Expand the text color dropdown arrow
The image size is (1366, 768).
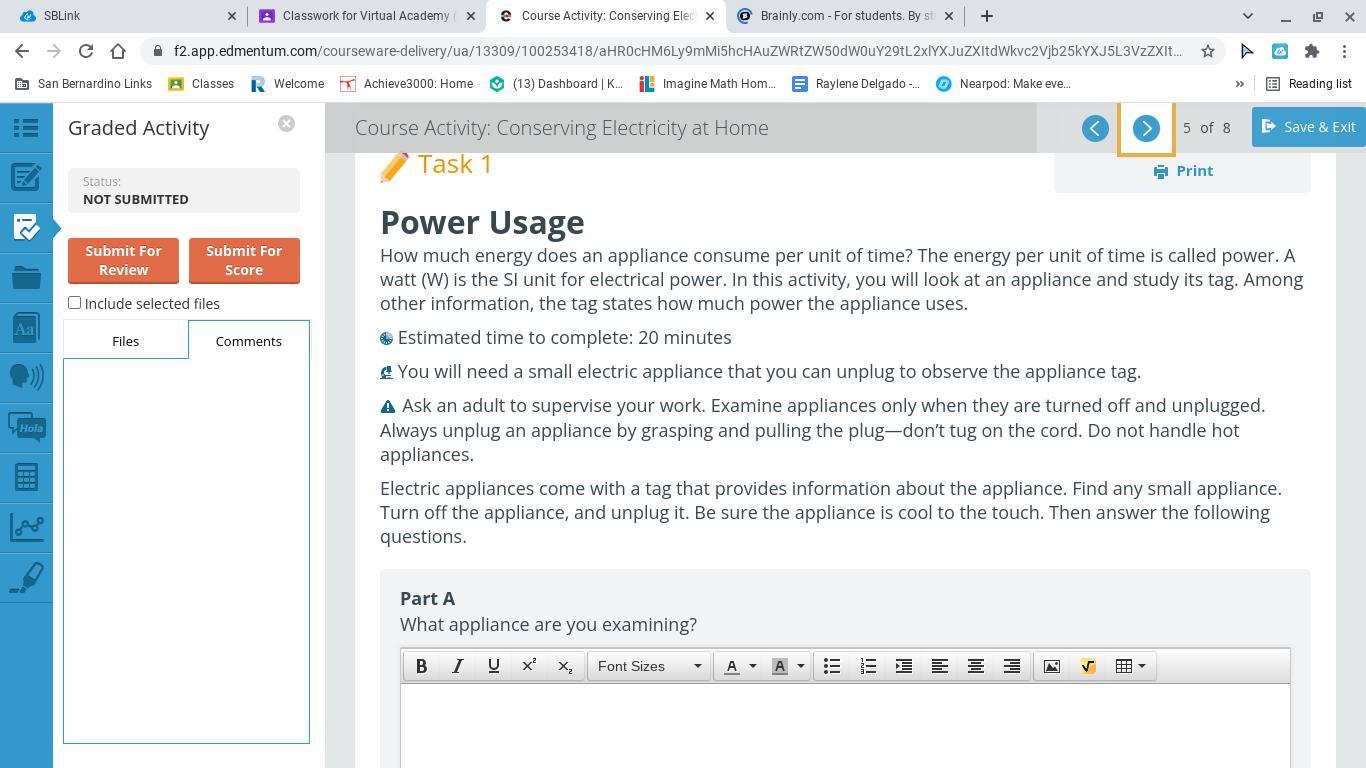753,666
